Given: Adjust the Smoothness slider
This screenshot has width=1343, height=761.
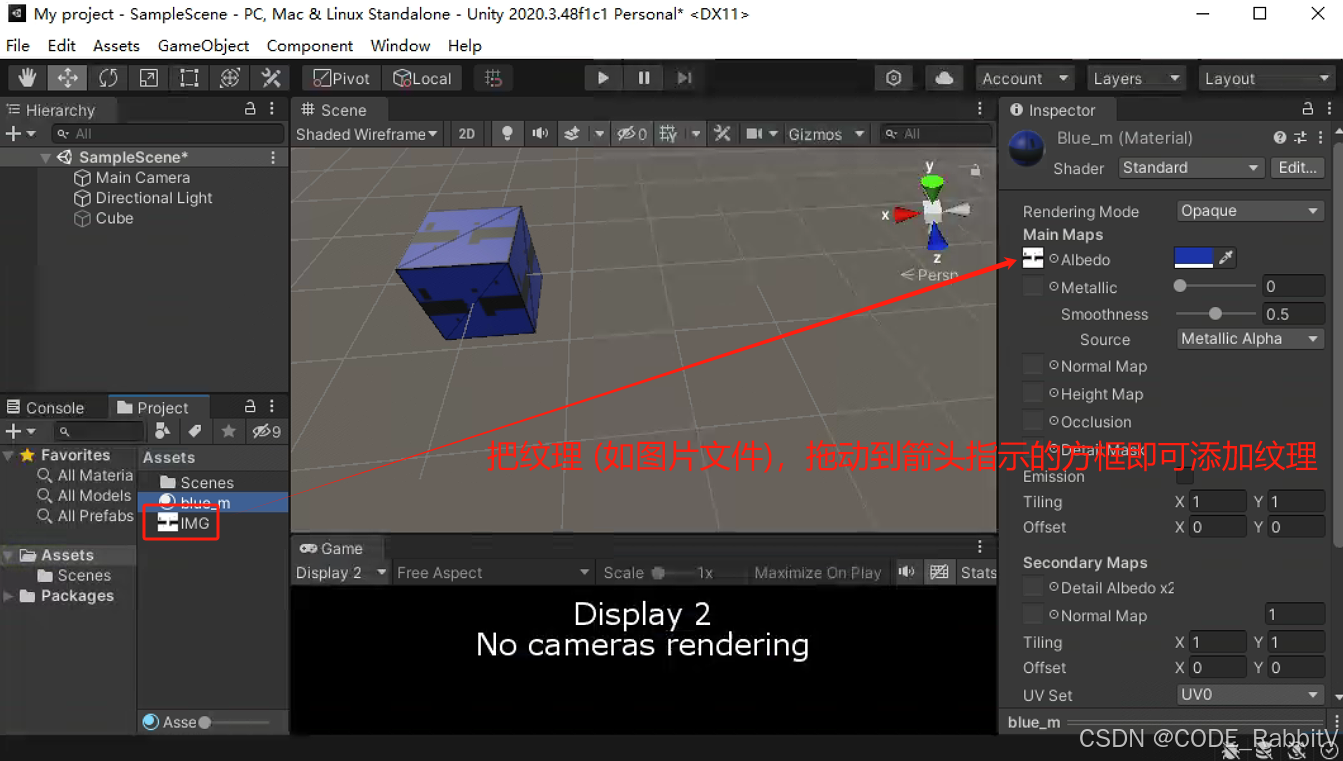Looking at the screenshot, I should tap(1216, 314).
